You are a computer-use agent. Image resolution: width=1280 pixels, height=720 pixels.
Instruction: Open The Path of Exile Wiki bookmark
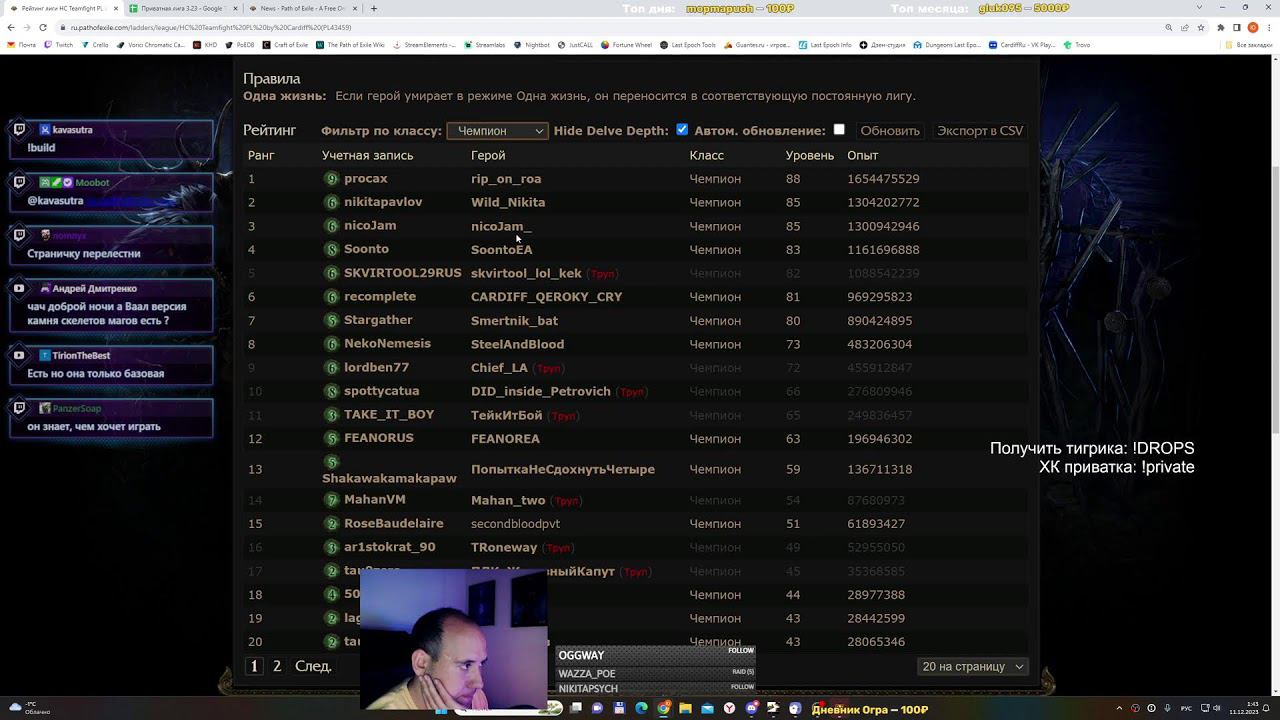350,45
